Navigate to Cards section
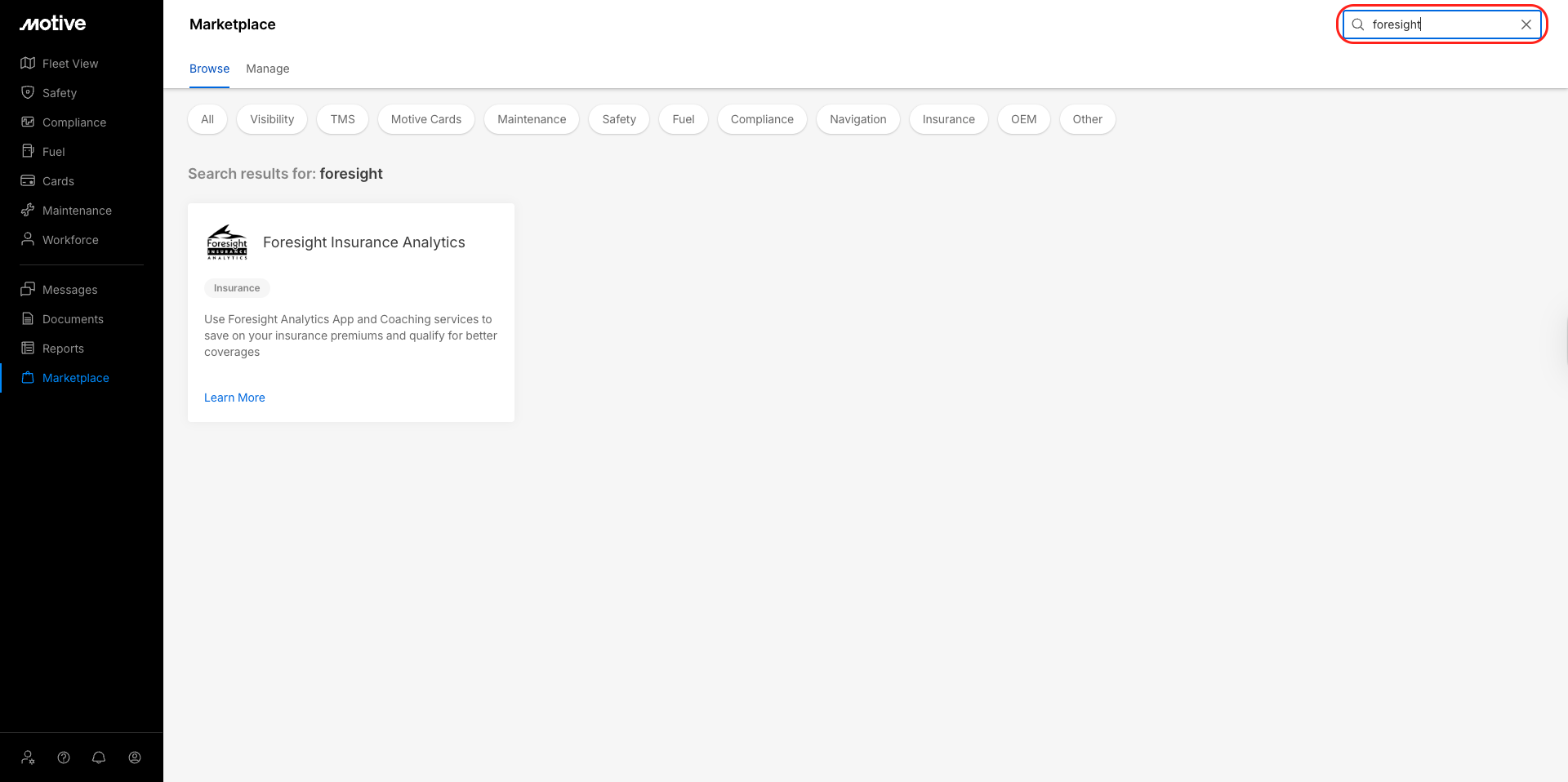Viewport: 1568px width, 782px height. (58, 181)
